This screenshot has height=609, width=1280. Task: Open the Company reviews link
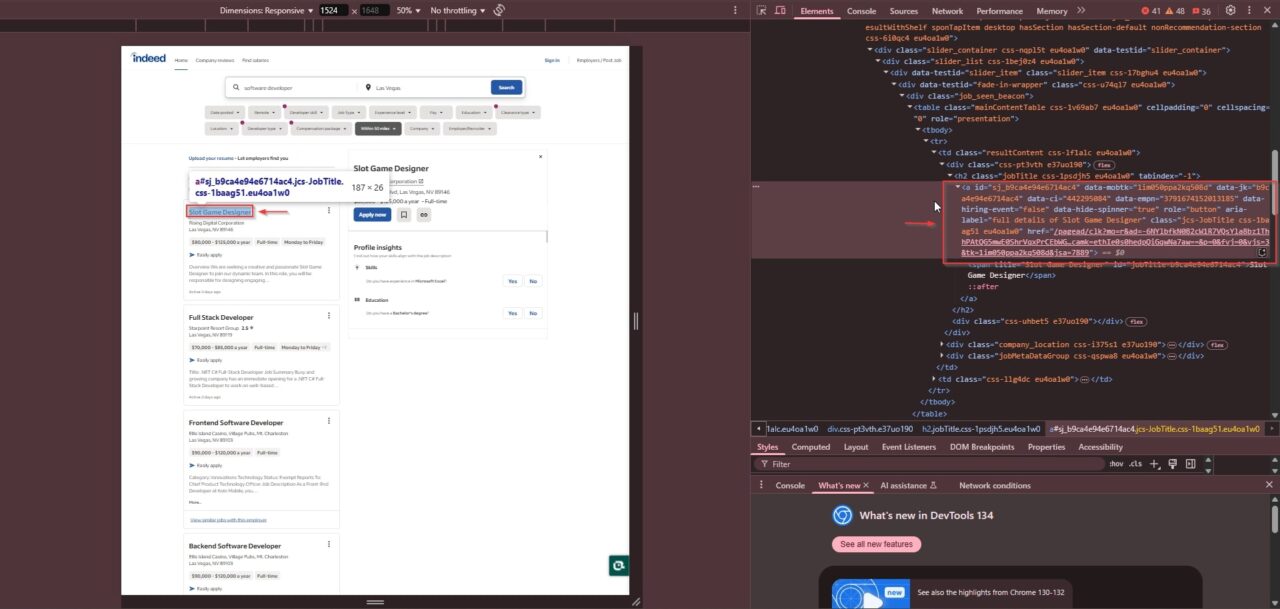[213, 60]
